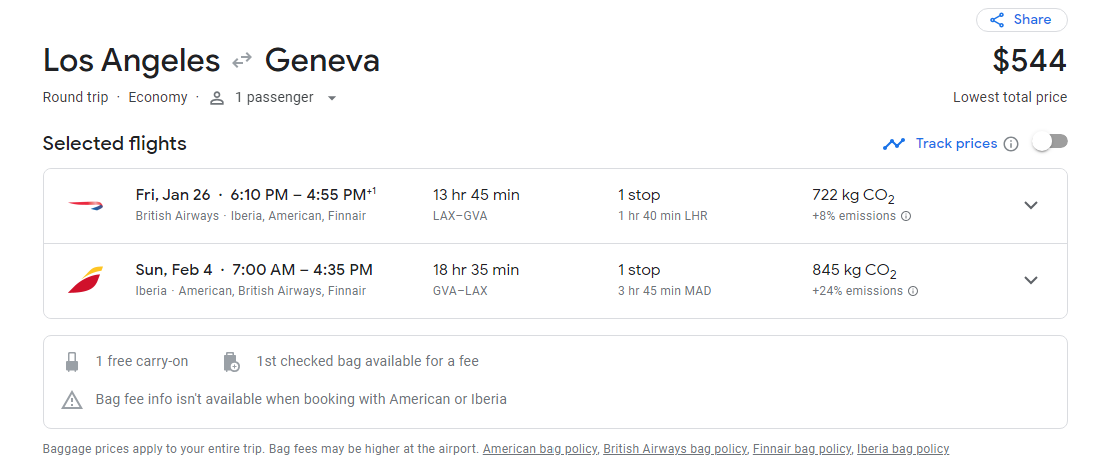Image resolution: width=1102 pixels, height=468 pixels.
Task: Click the round-trip swap arrows icon
Action: click(x=242, y=61)
